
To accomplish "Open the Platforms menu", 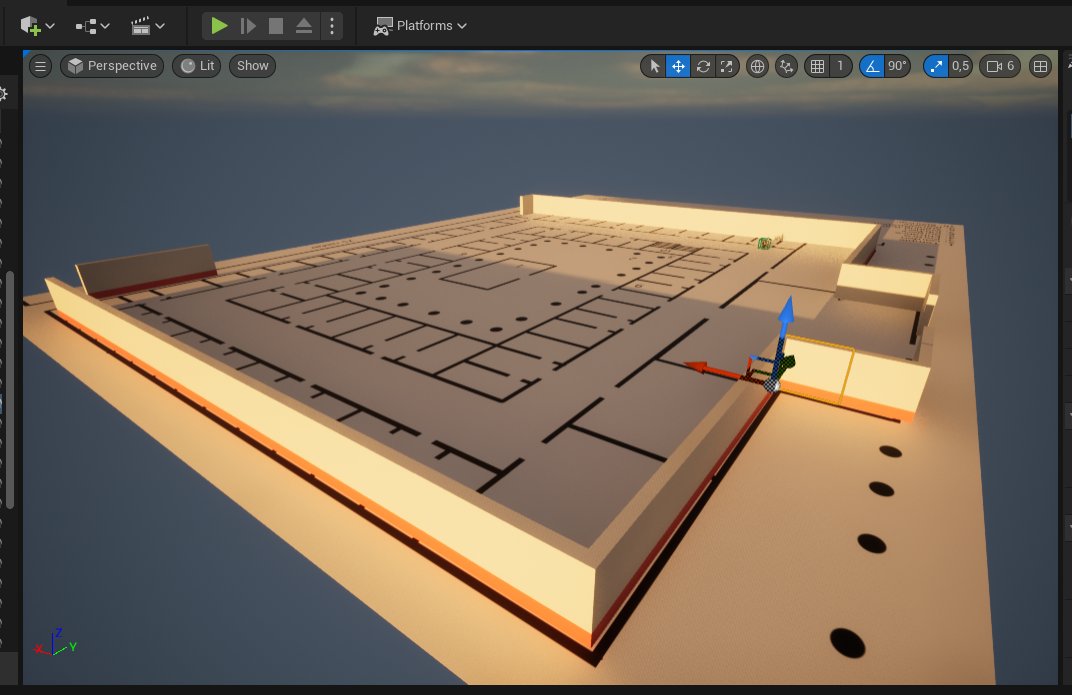I will click(x=420, y=26).
